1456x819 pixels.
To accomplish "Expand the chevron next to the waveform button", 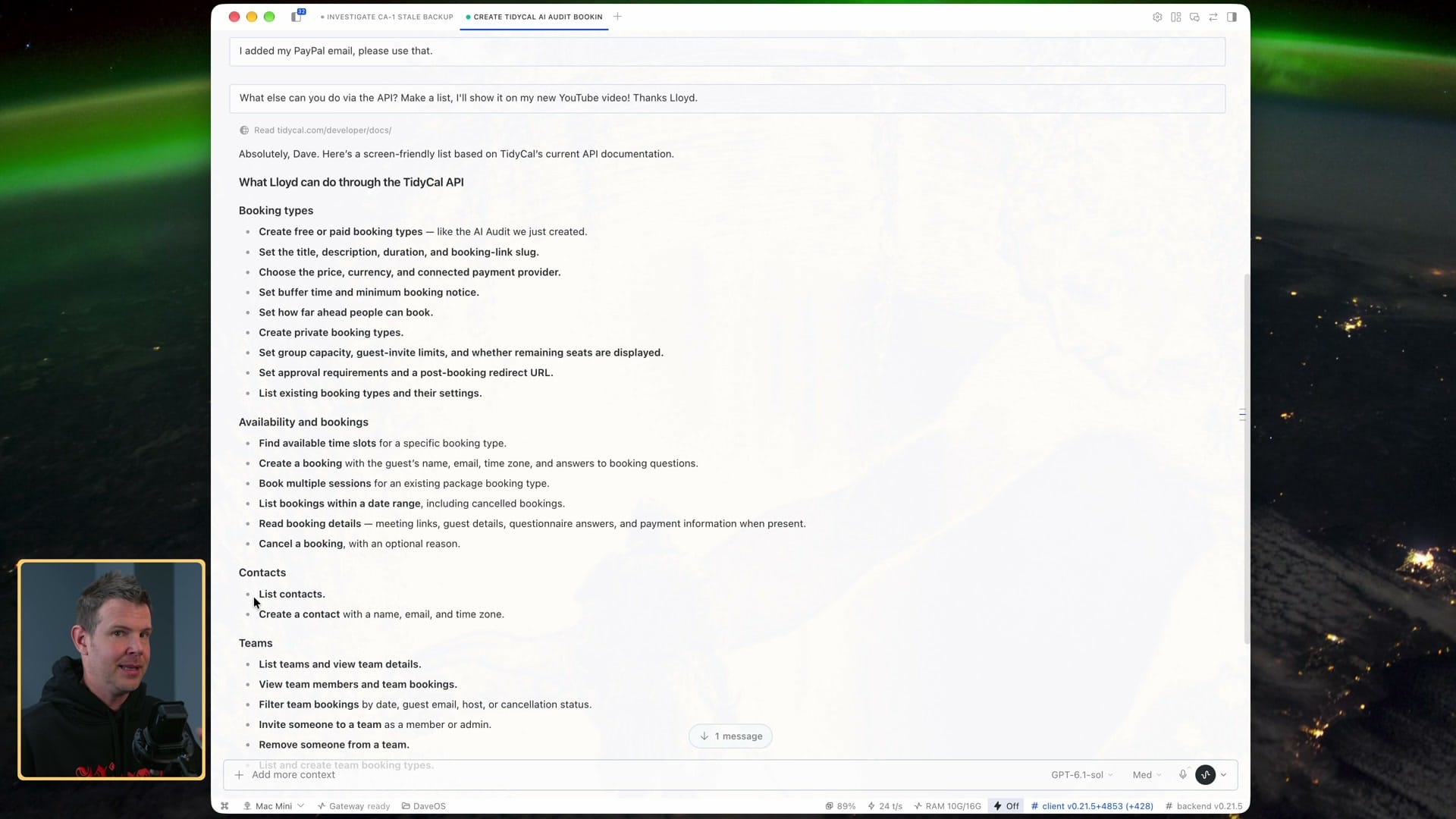I will (1223, 775).
